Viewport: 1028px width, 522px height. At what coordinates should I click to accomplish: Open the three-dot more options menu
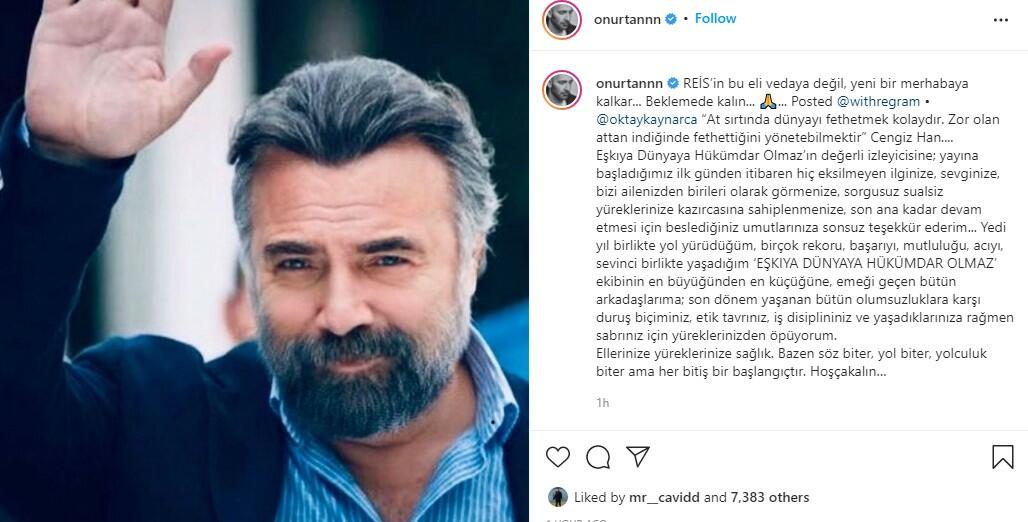[x=1000, y=20]
